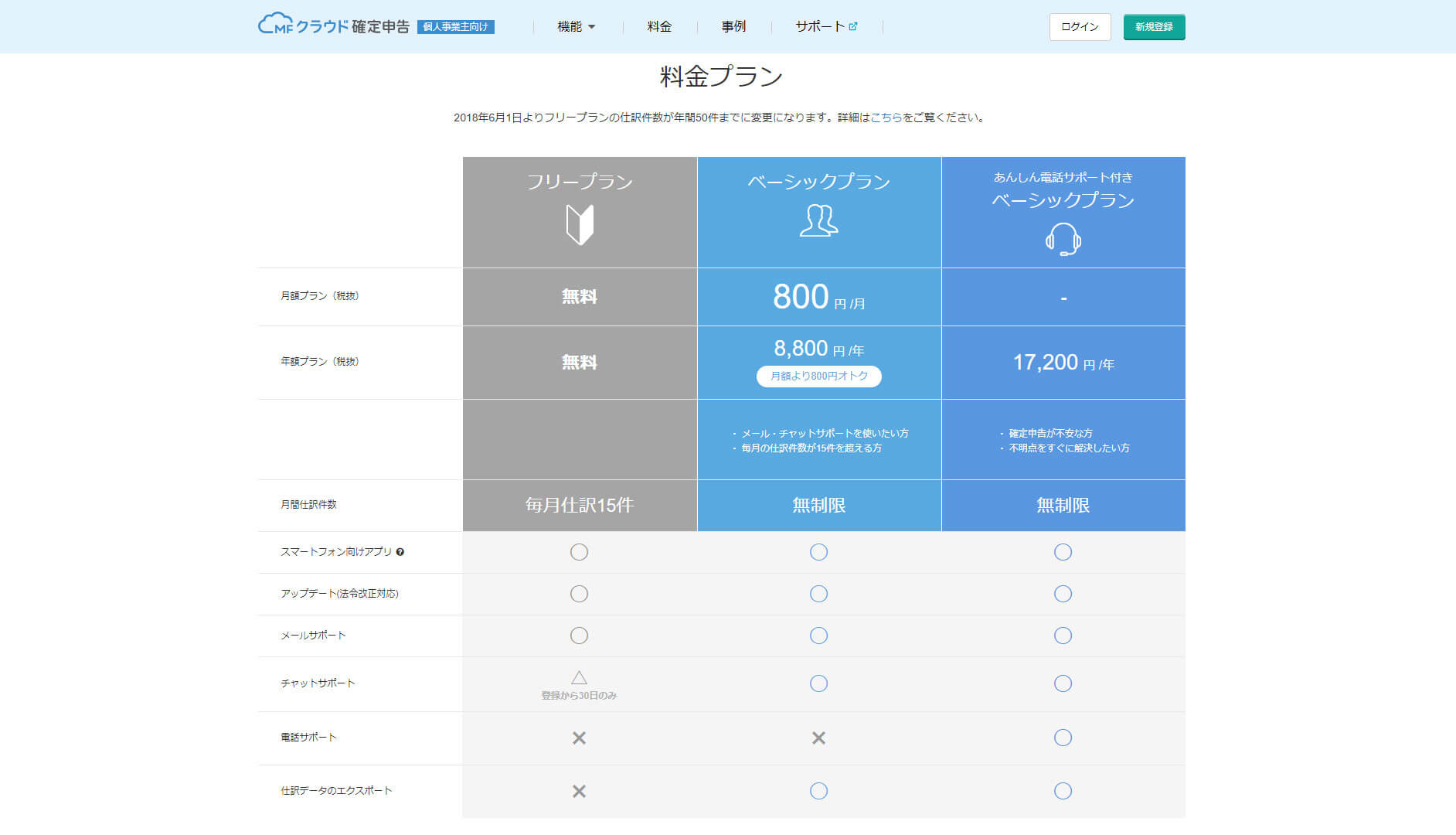Image resolution: width=1456 pixels, height=835 pixels.
Task: Click the phone-support plan circle for アップデート
Action: [x=1063, y=594]
